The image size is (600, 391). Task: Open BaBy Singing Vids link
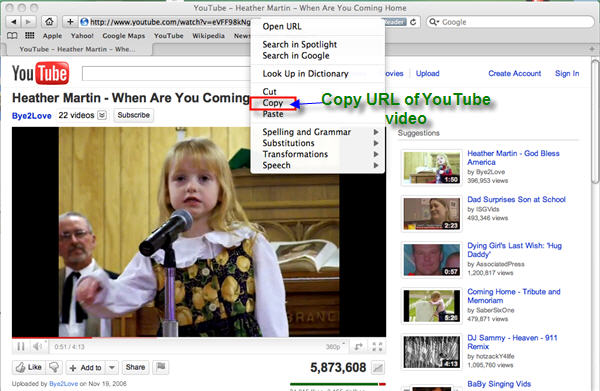499,384
